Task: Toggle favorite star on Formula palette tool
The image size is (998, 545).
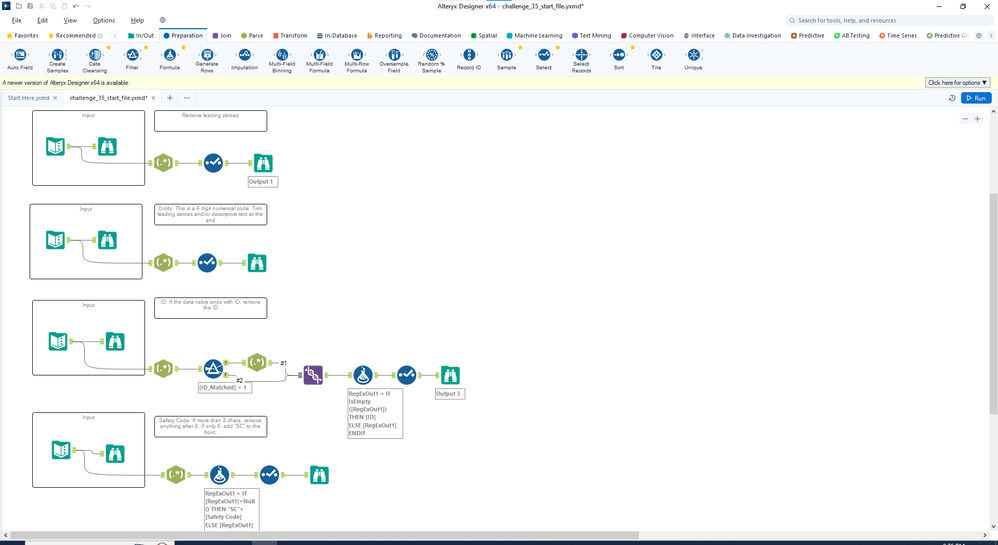Action: click(183, 47)
